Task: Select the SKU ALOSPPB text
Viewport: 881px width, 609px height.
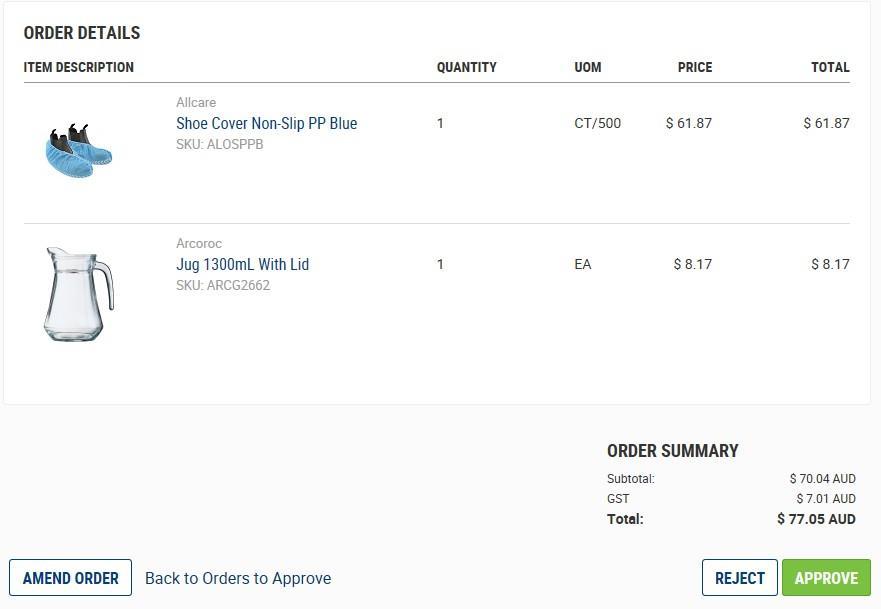Action: tap(220, 144)
